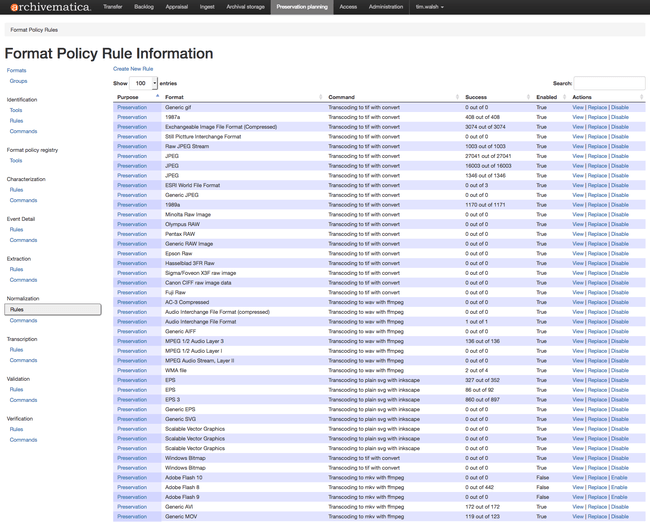The width and height of the screenshot is (650, 522).
Task: Open the Preservation planning tab
Action: pos(301,7)
